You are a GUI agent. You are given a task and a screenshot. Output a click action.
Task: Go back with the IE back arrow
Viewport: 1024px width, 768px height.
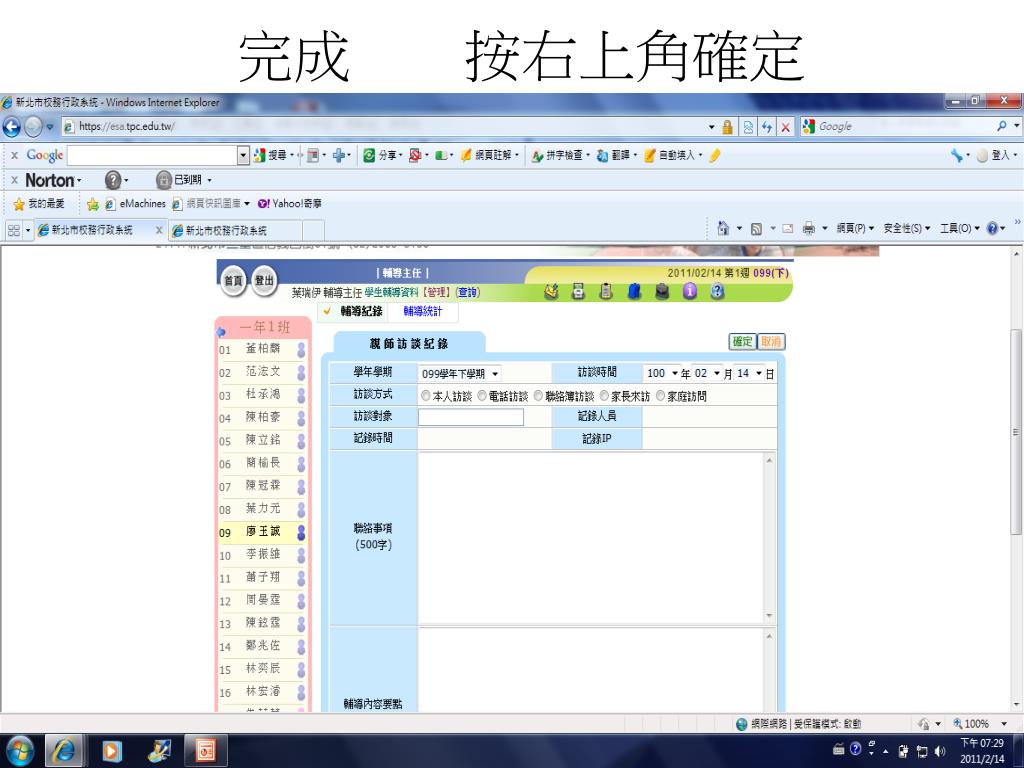(12, 127)
